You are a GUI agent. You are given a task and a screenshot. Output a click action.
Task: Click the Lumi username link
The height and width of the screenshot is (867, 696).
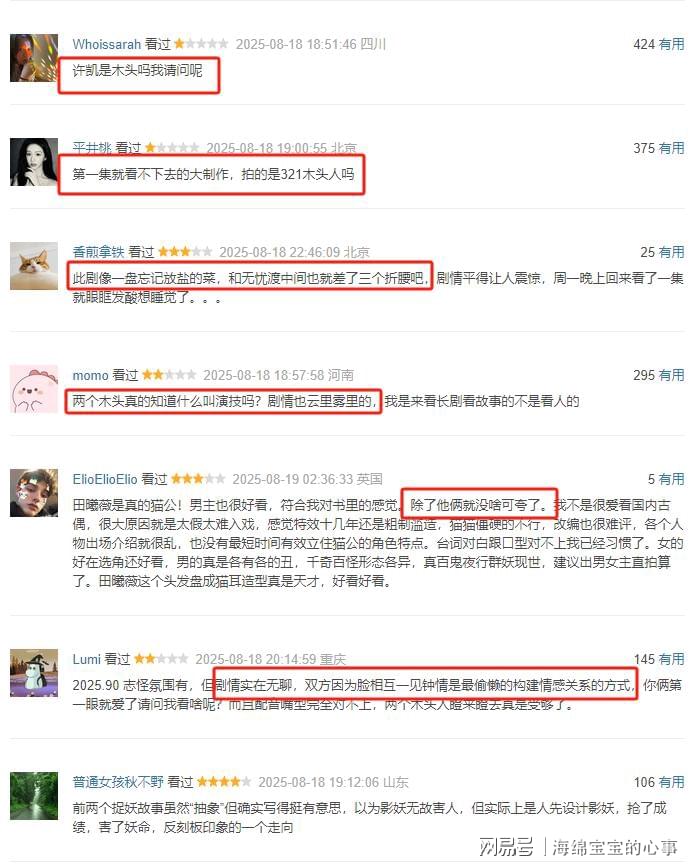86,659
